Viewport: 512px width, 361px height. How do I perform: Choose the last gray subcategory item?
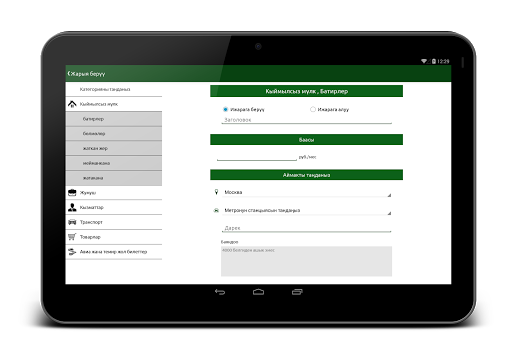click(114, 178)
